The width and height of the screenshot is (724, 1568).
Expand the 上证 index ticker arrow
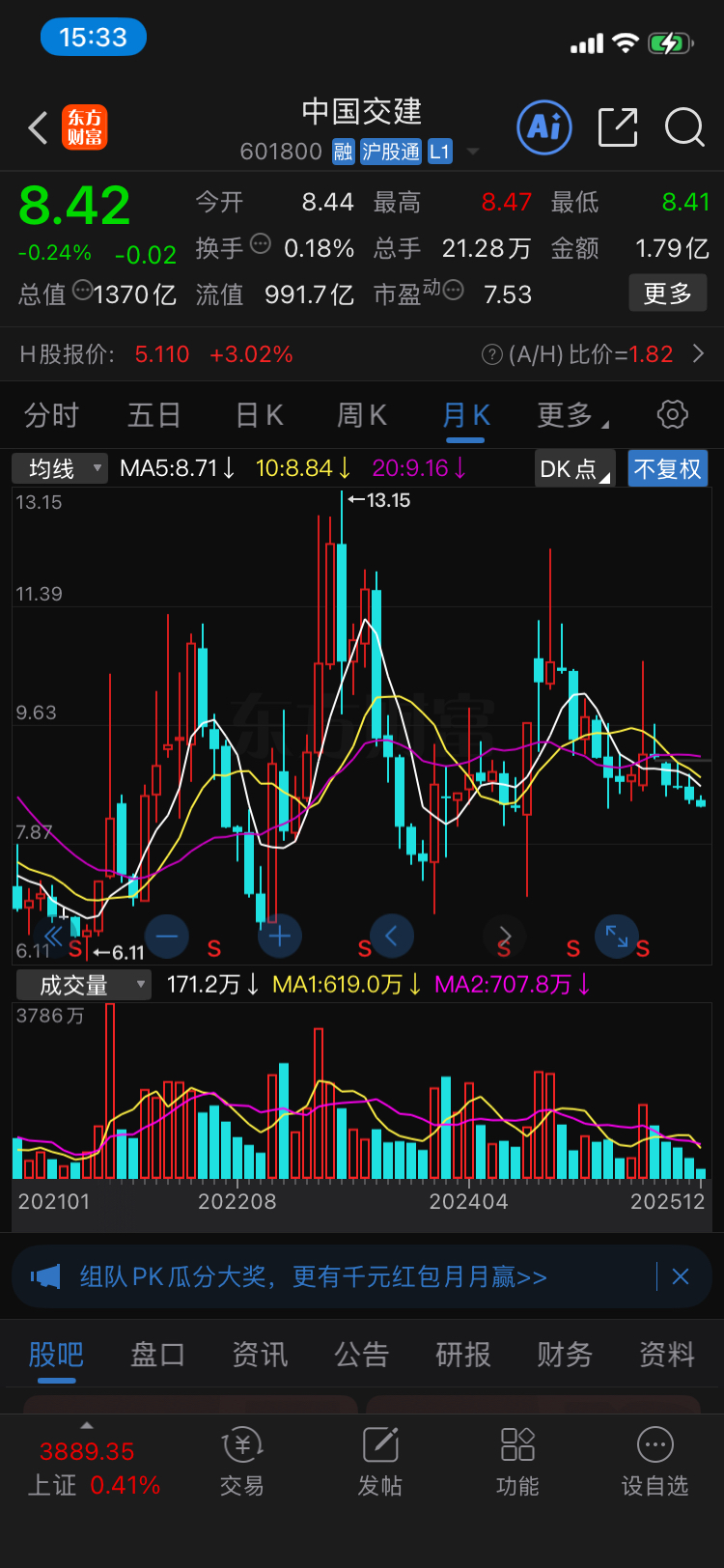coord(87,1425)
